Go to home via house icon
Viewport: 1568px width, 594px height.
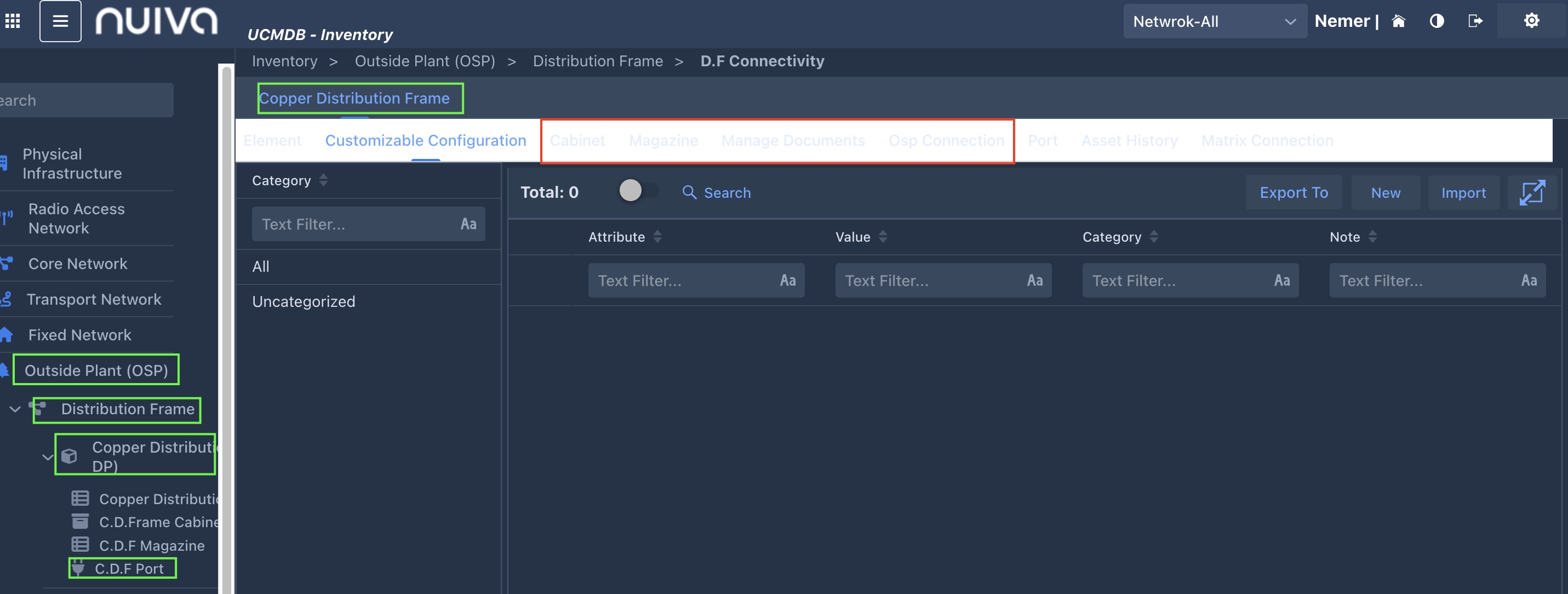click(x=1398, y=21)
